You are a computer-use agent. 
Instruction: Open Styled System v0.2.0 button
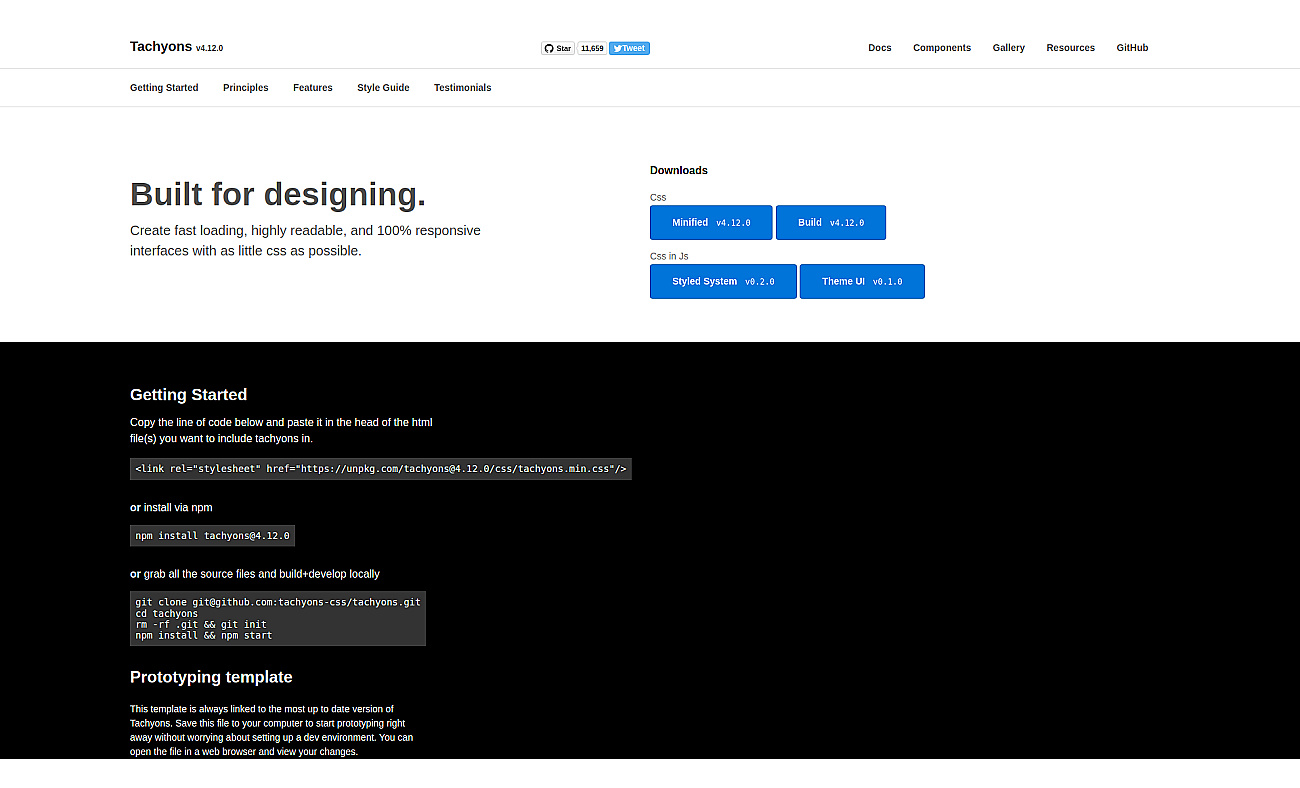coord(723,282)
